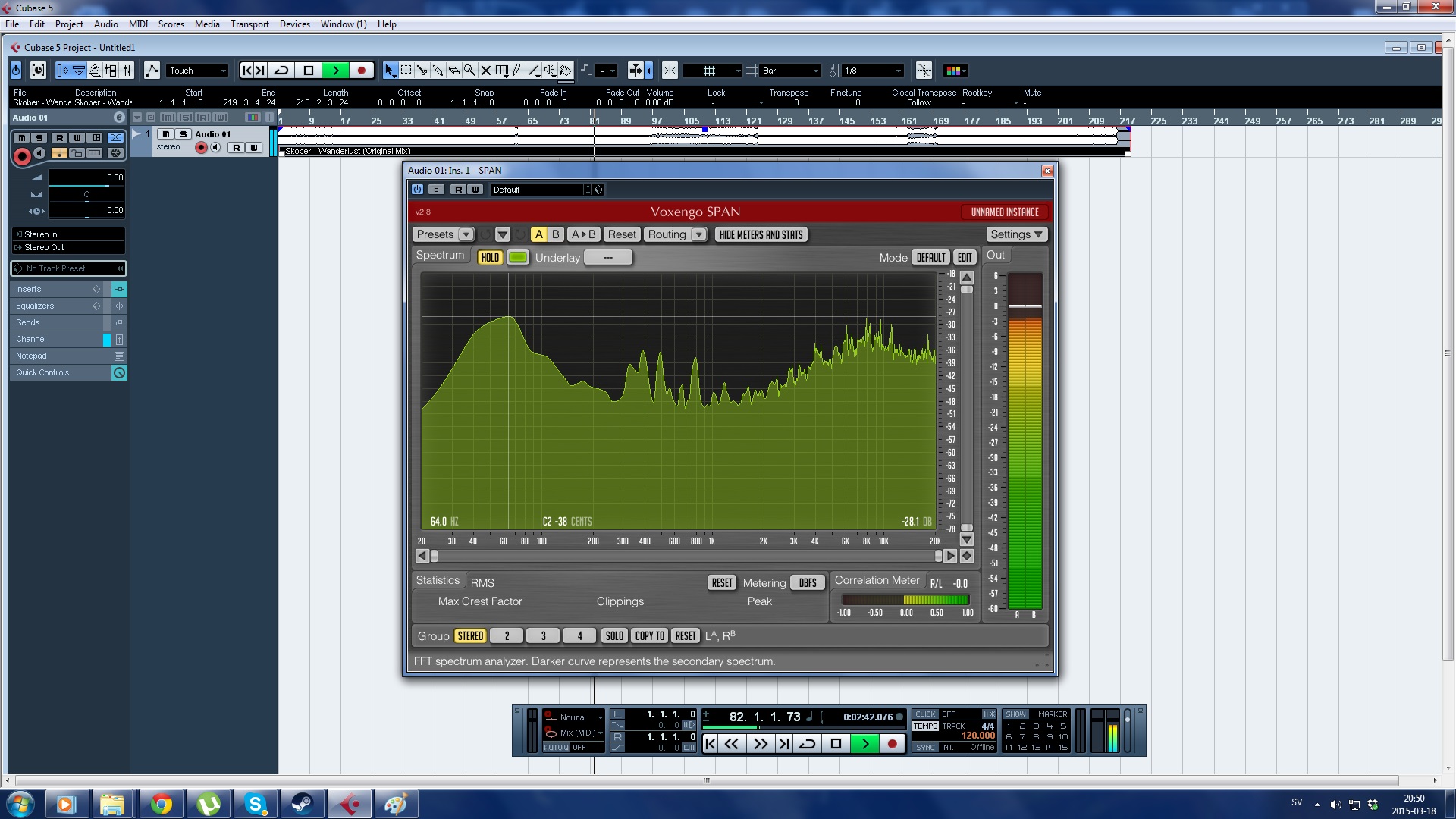Viewport: 1456px width, 819px height.
Task: Open the Underlay selector in SPAN
Action: tap(607, 257)
